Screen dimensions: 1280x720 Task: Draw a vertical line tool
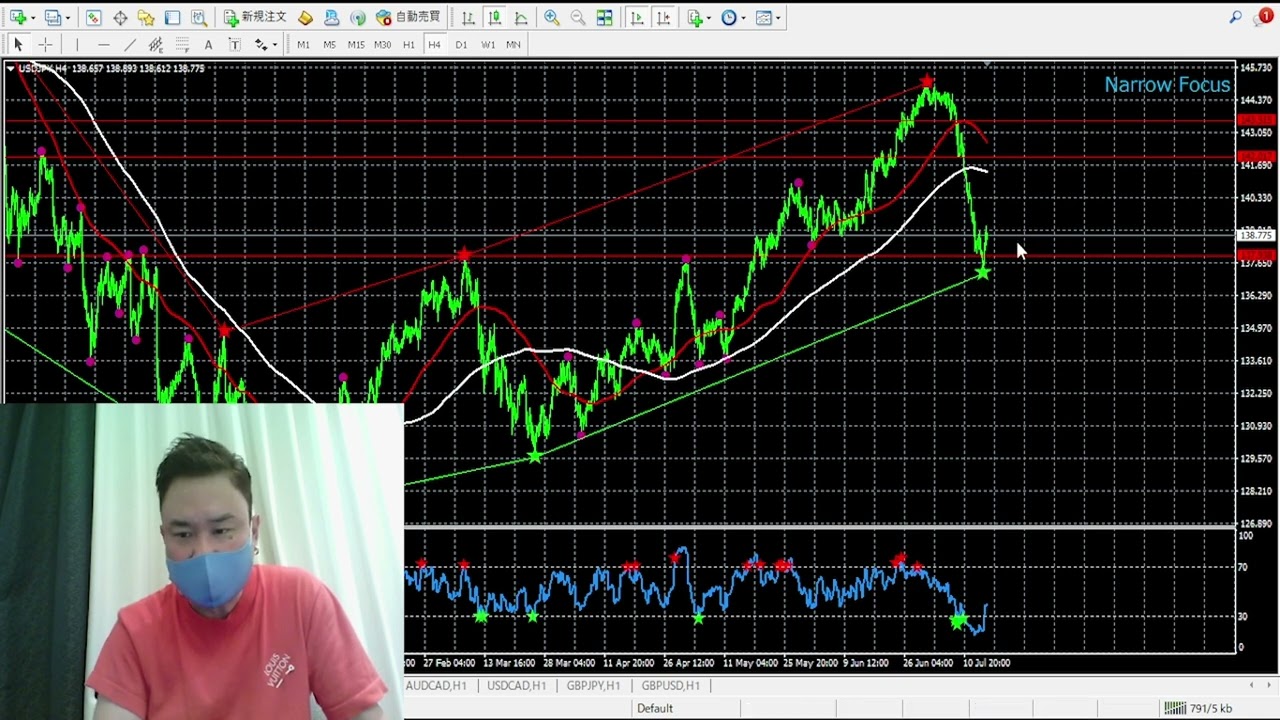pyautogui.click(x=76, y=44)
